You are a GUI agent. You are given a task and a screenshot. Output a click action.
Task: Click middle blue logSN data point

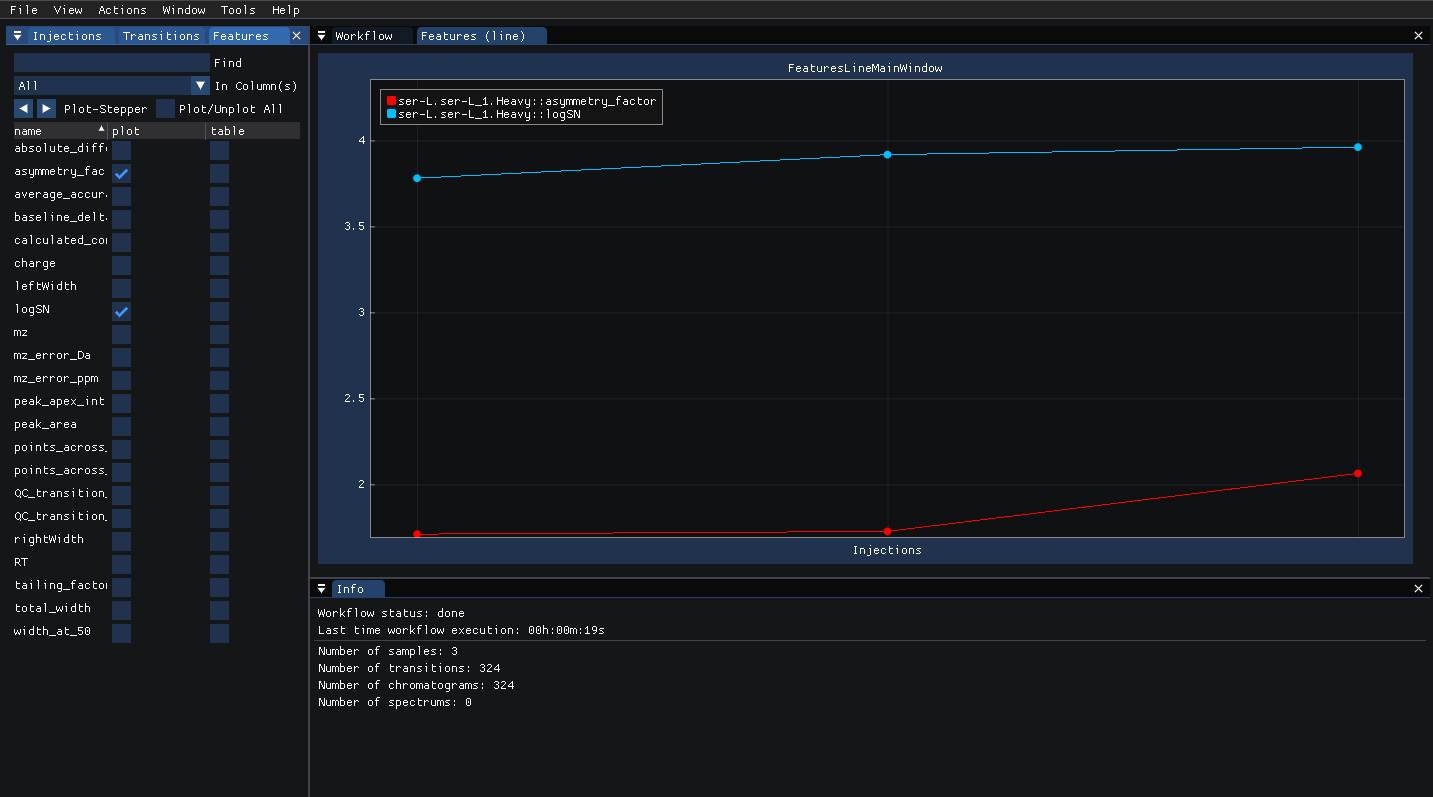(x=887, y=154)
